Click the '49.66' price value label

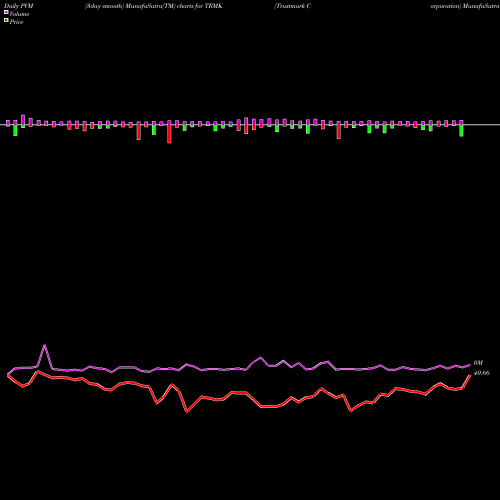481,373
